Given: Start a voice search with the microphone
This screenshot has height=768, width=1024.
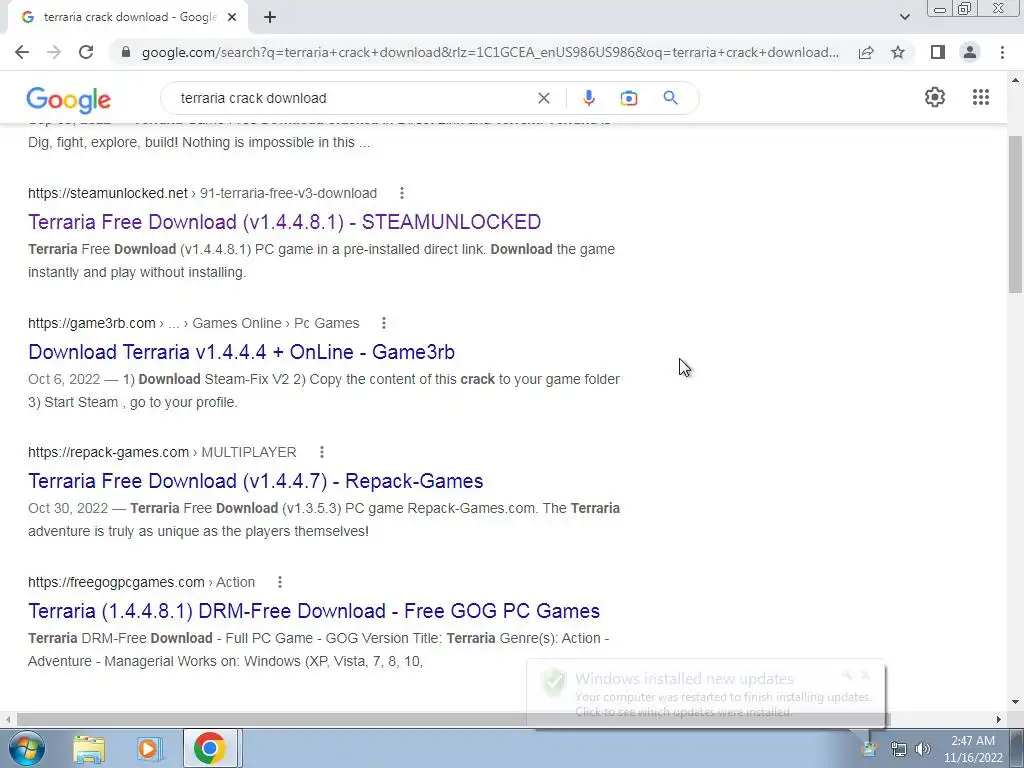Looking at the screenshot, I should pos(588,98).
